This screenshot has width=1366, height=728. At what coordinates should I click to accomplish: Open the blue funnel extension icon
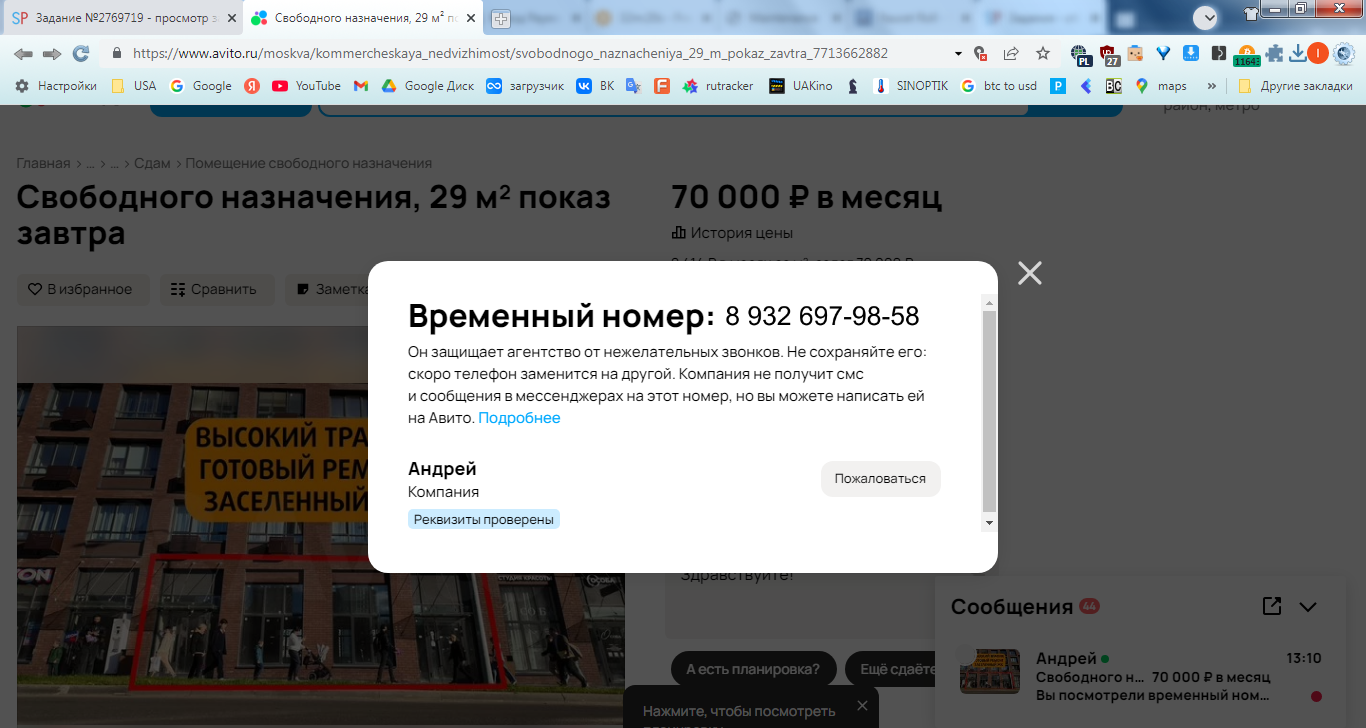click(x=1163, y=54)
